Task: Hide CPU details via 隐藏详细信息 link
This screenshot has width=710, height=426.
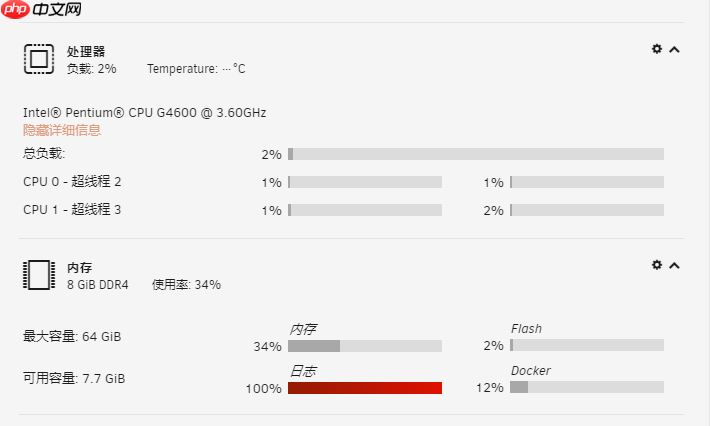Action: point(62,130)
